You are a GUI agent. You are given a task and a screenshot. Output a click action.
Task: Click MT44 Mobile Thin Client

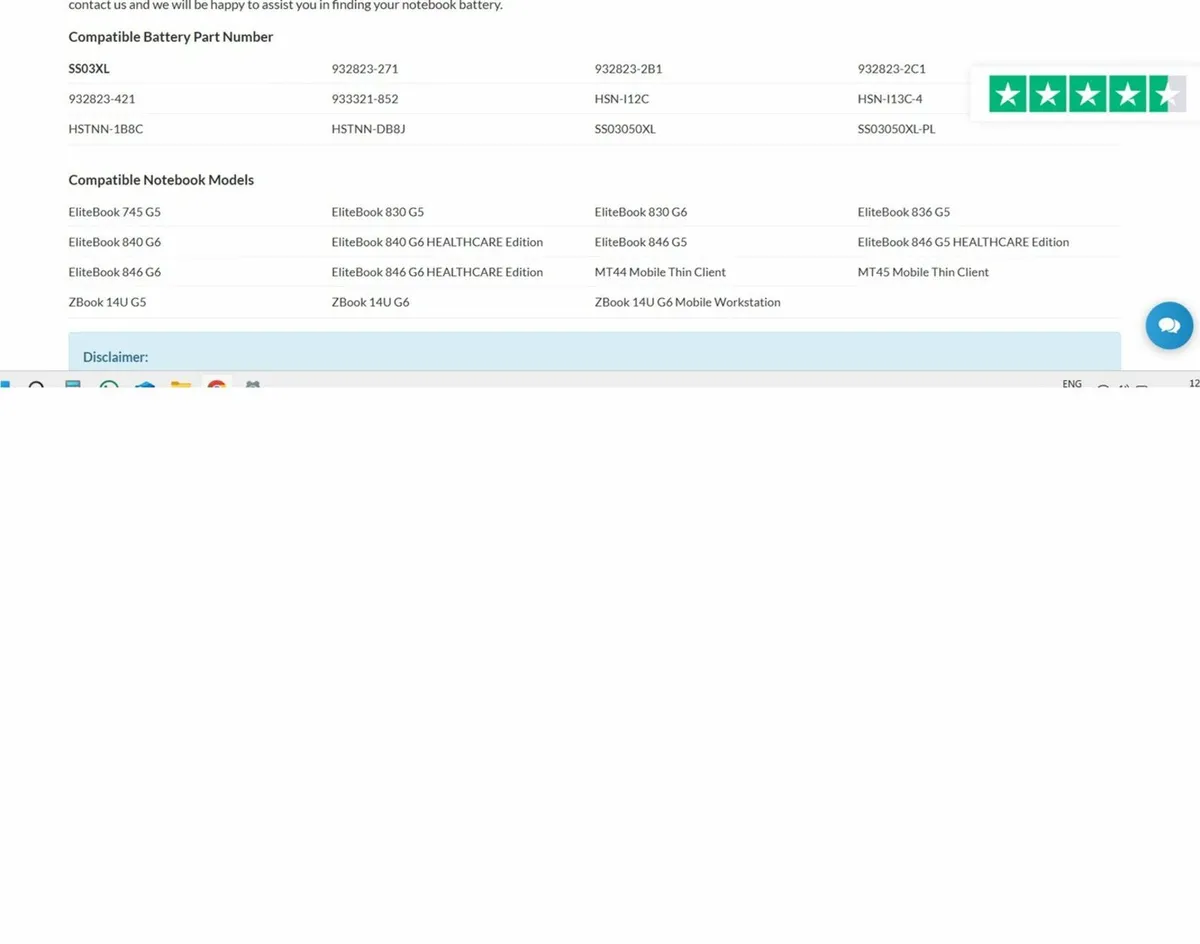[660, 272]
